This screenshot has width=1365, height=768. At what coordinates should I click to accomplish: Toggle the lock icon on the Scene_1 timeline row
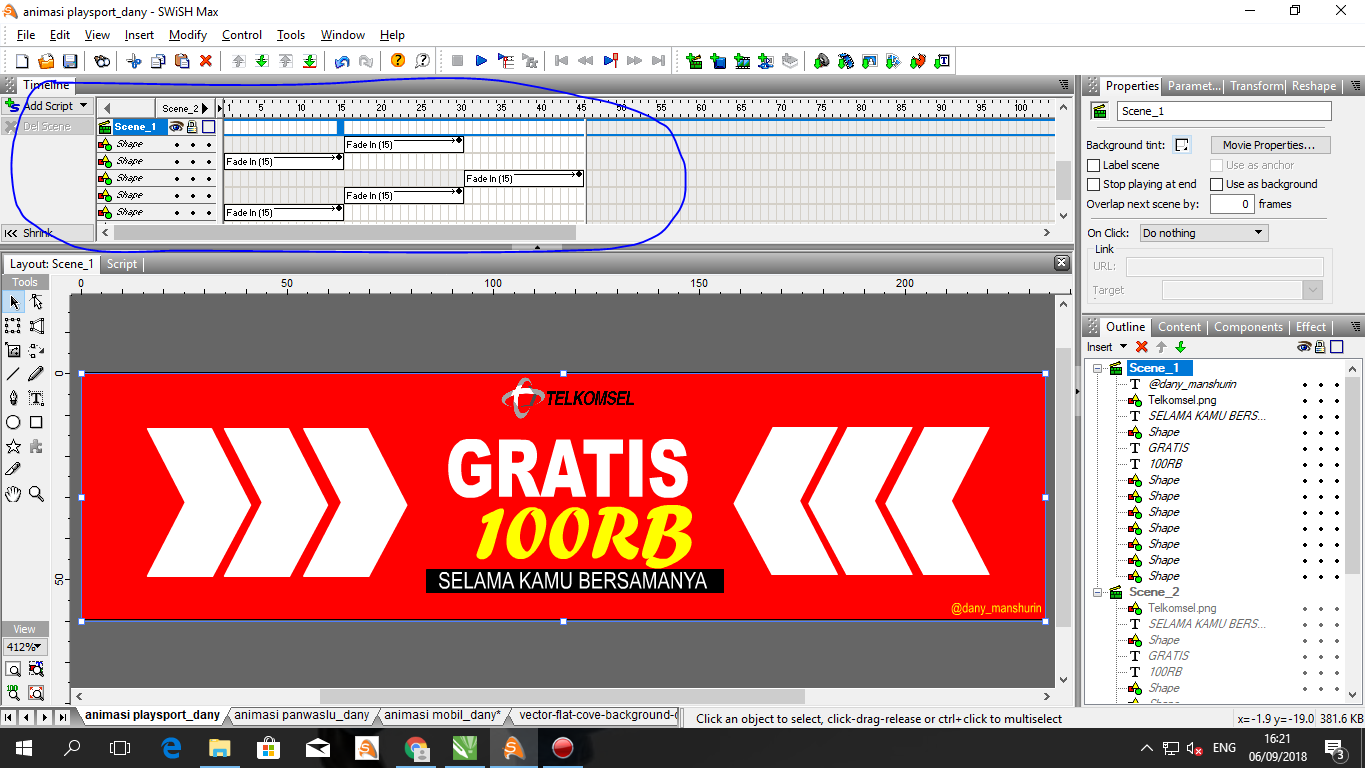192,127
